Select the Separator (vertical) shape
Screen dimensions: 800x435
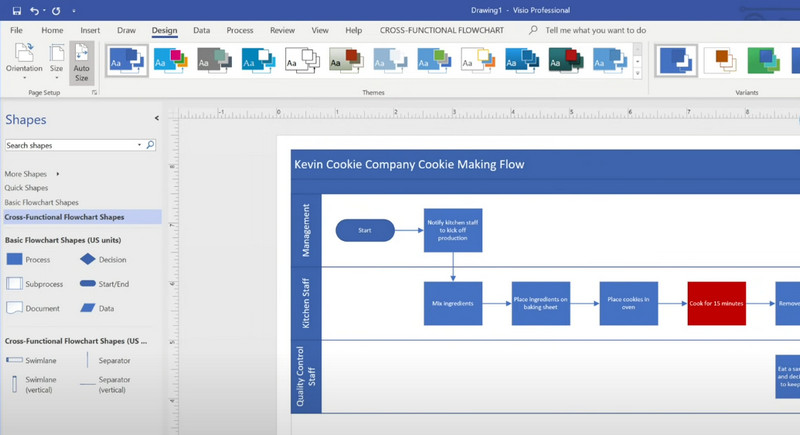coord(105,385)
